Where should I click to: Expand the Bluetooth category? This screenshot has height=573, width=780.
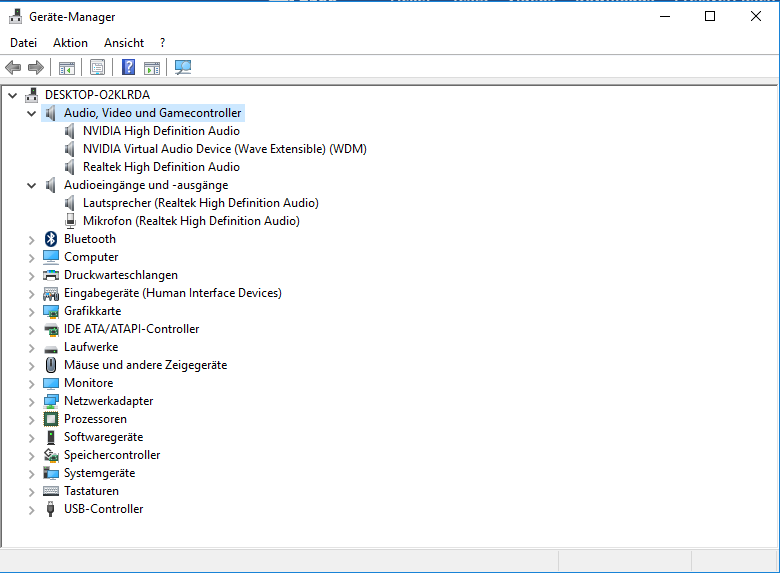tap(31, 240)
